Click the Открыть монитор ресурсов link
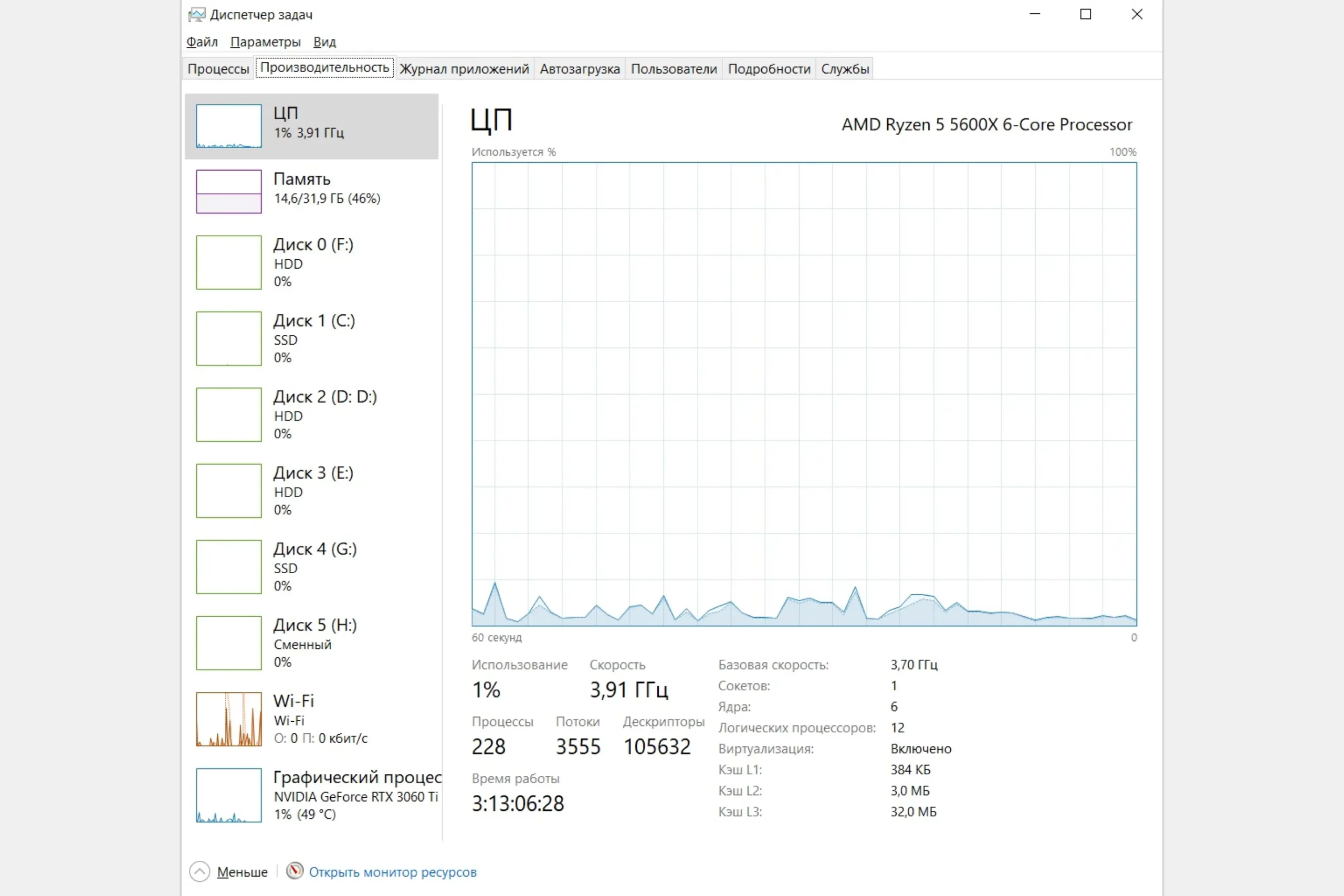Screen dimensions: 1344x896 click(x=393, y=872)
